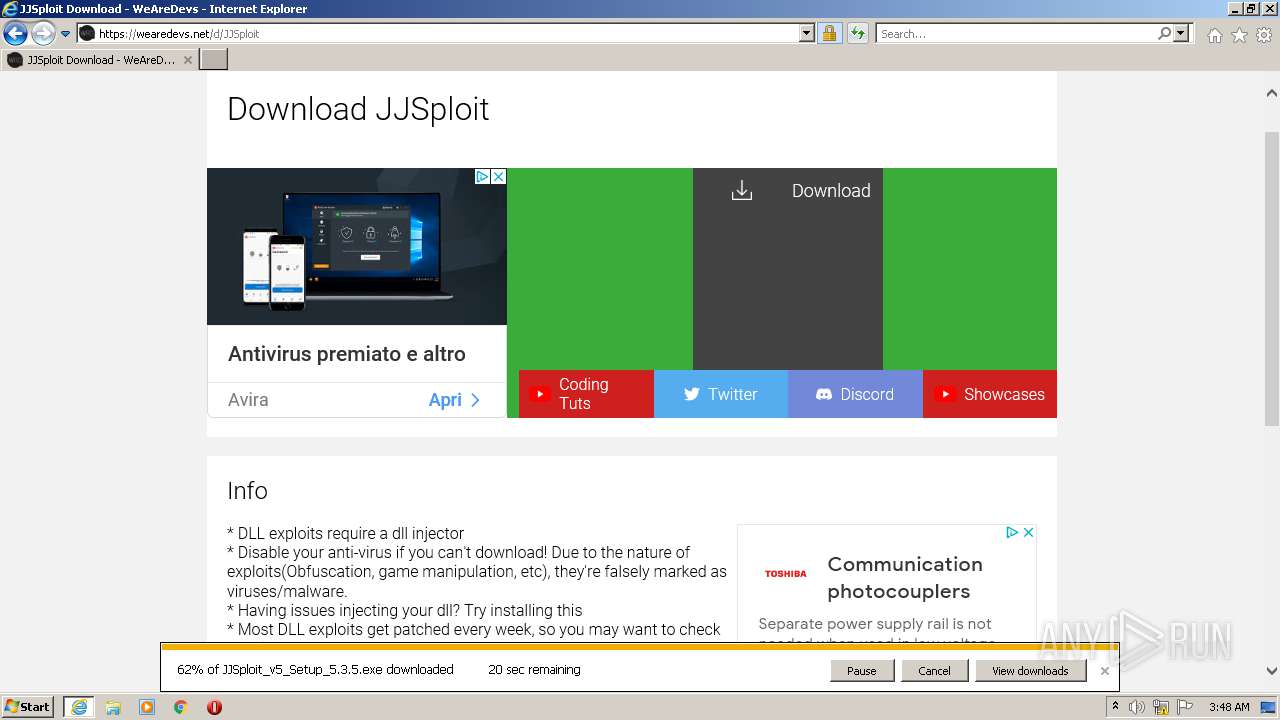Open the Showcases YouTube link
Screen dimensions: 1280x720
(990, 394)
